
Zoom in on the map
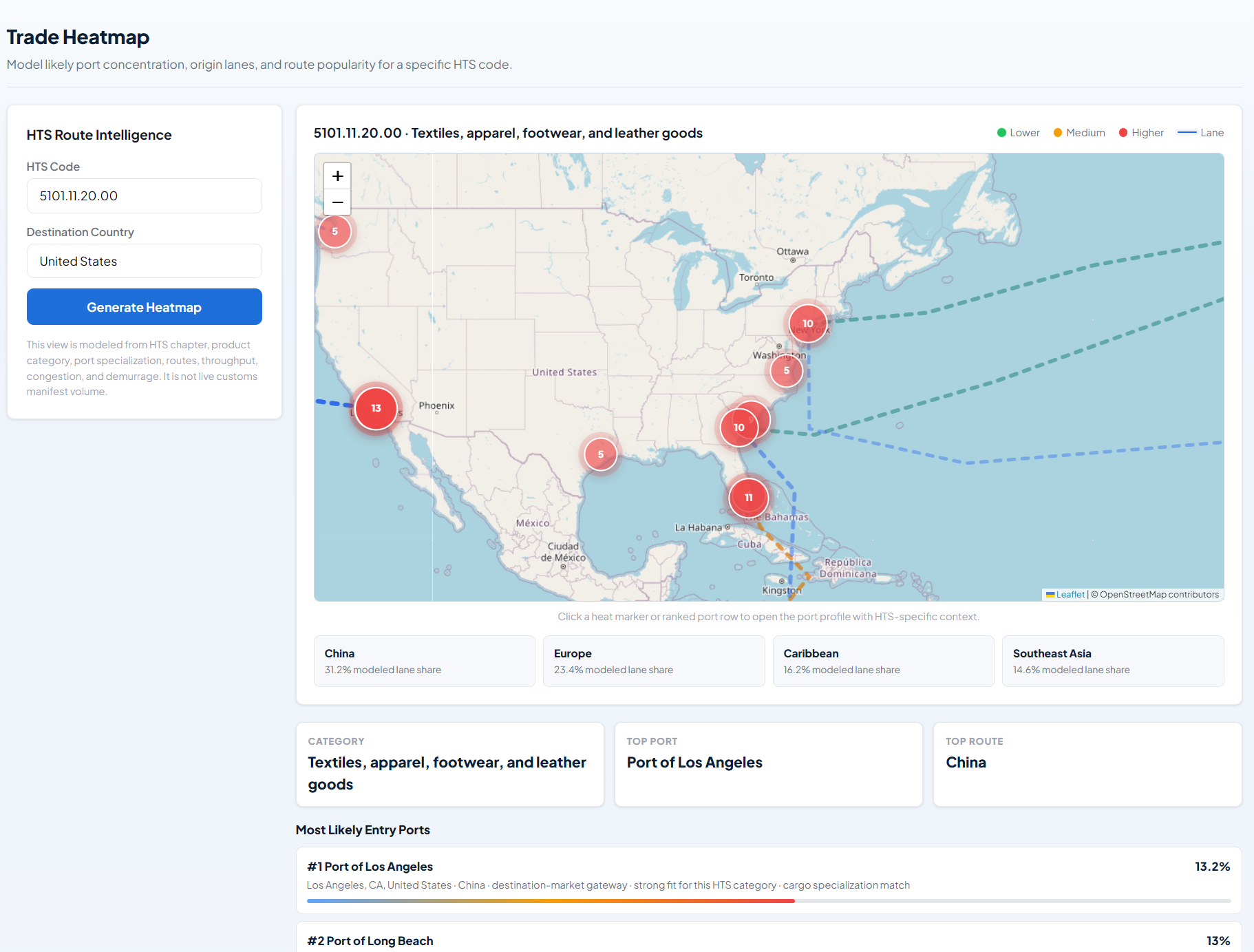click(x=337, y=176)
